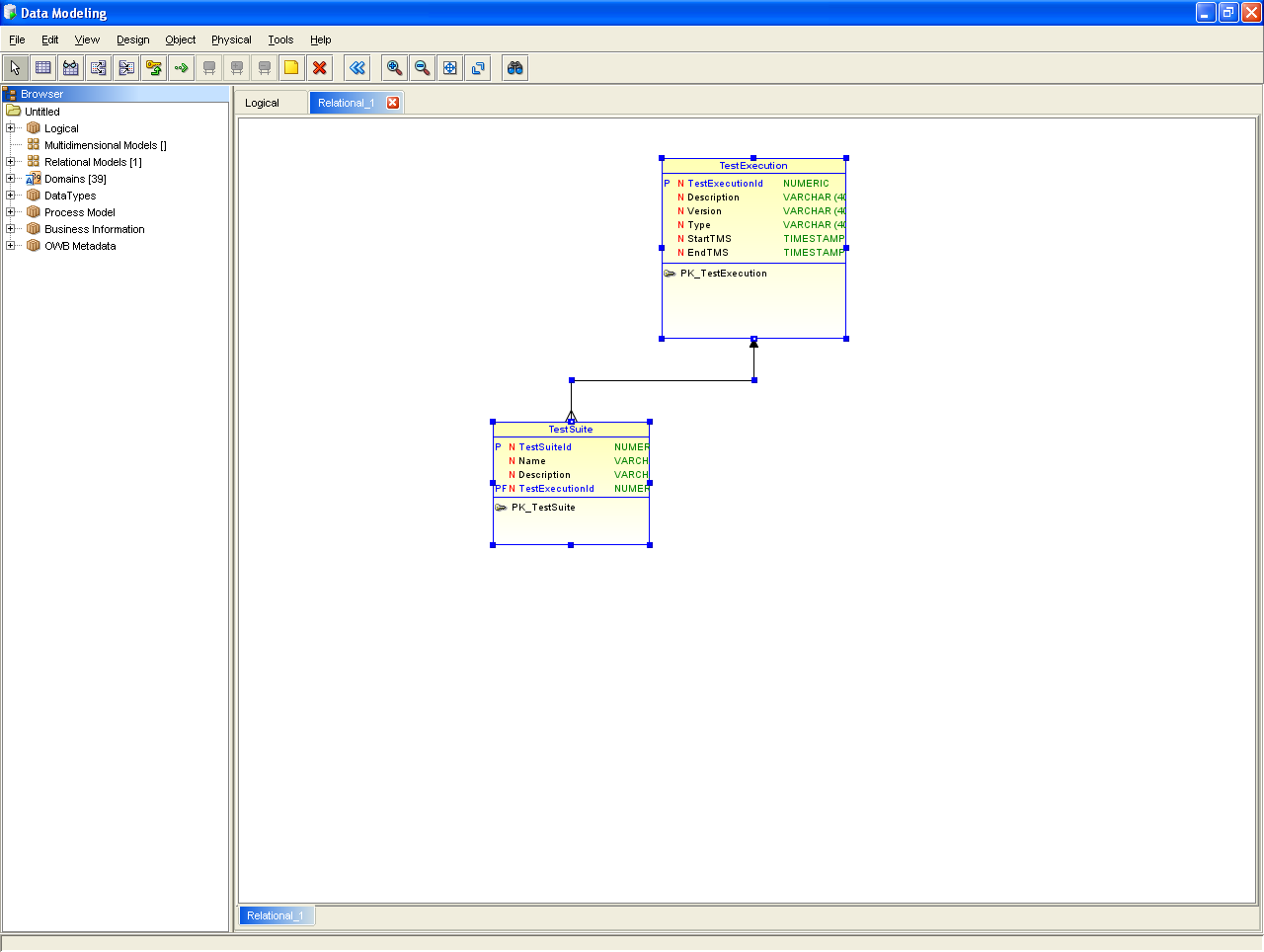
Task: Click the Zoom In magnifier icon
Action: tap(393, 67)
